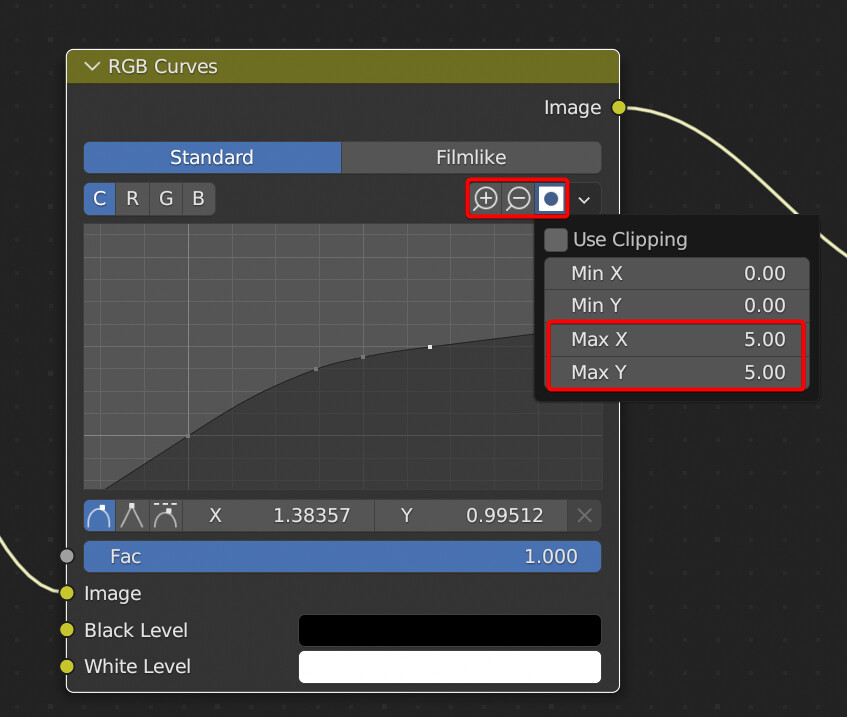Image resolution: width=847 pixels, height=717 pixels.
Task: Click the point Y coordinate field
Action: pos(471,515)
